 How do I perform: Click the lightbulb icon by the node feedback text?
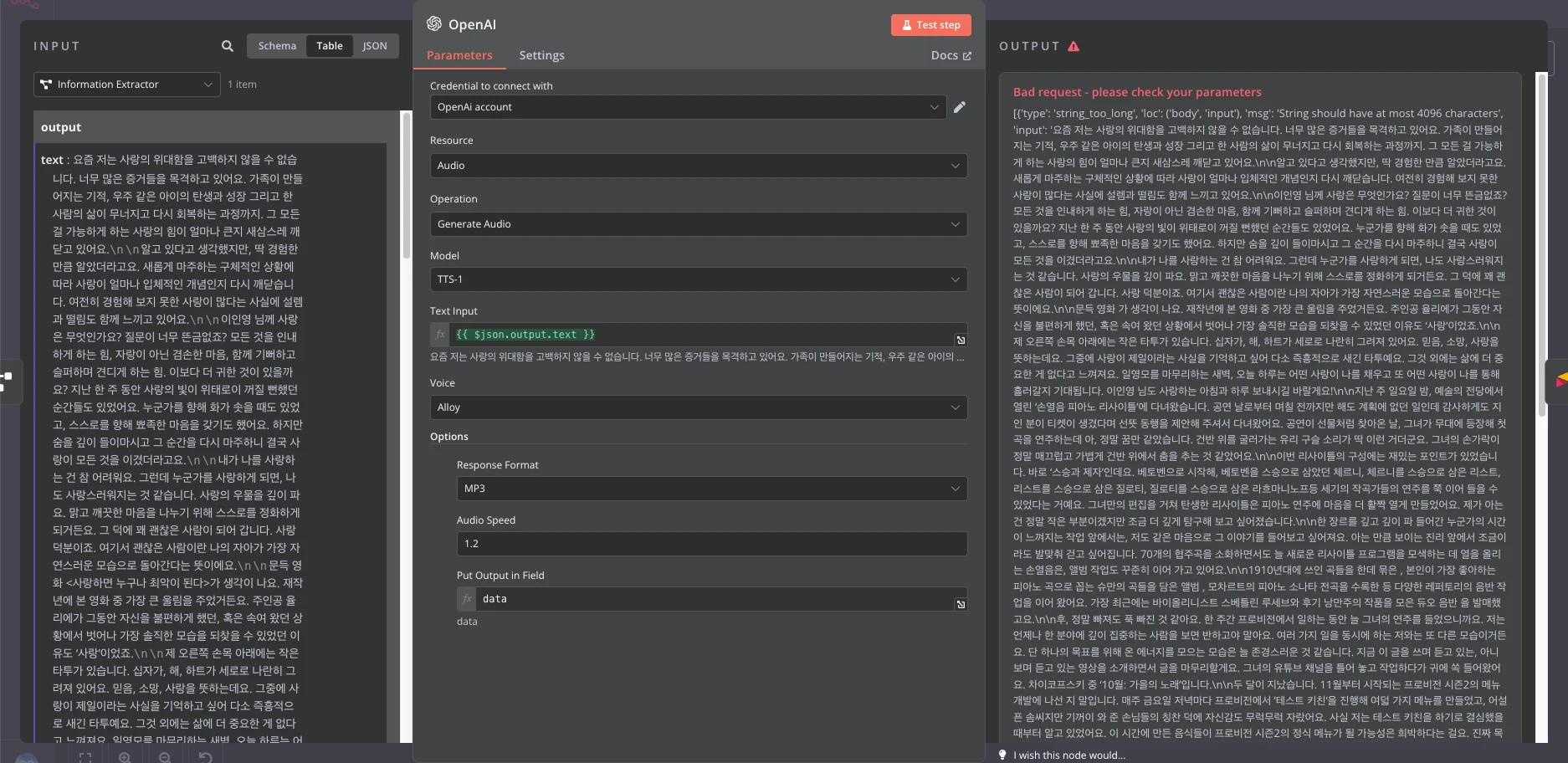coord(1002,755)
